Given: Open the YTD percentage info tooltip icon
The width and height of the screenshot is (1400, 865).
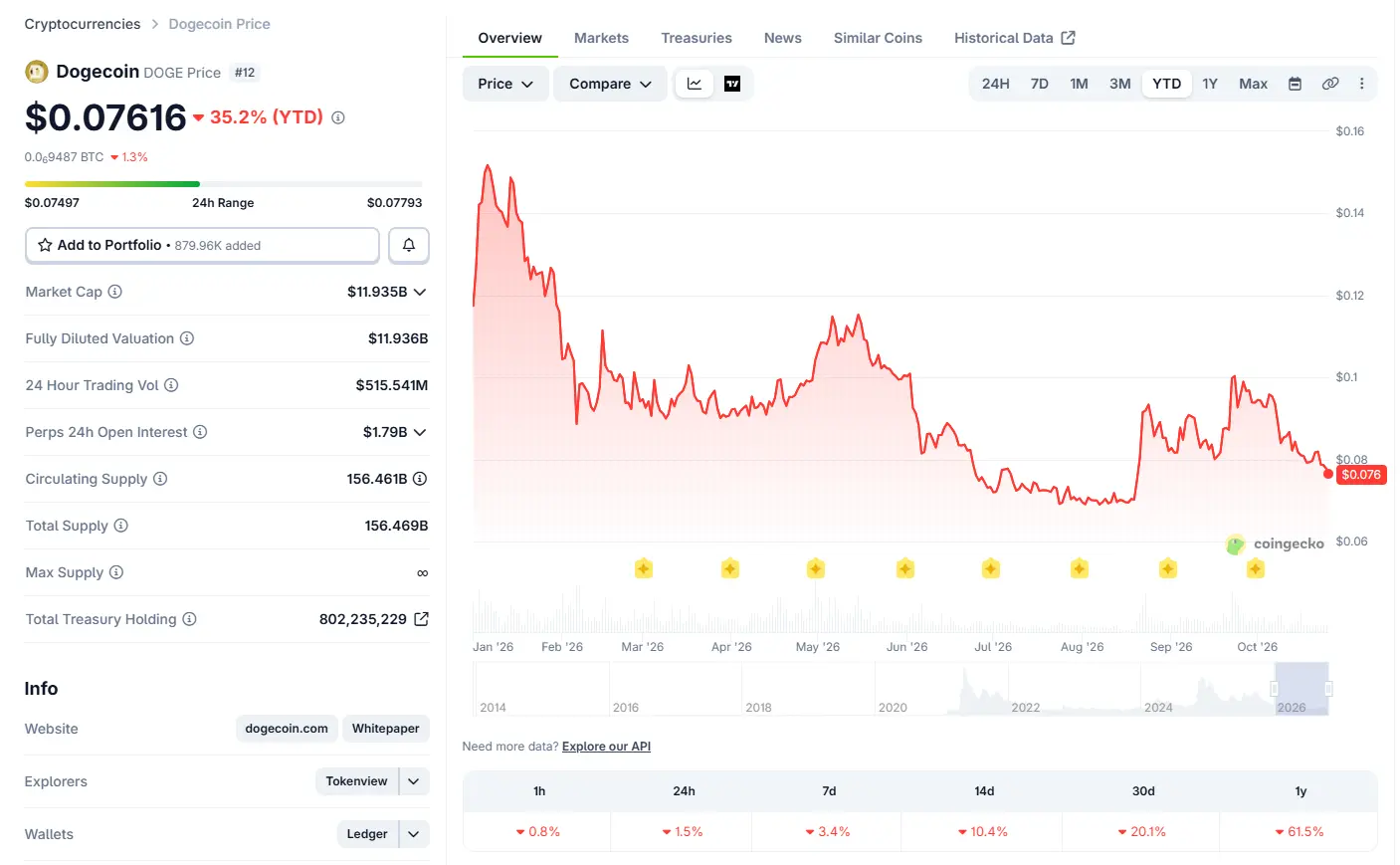Looking at the screenshot, I should pyautogui.click(x=338, y=117).
